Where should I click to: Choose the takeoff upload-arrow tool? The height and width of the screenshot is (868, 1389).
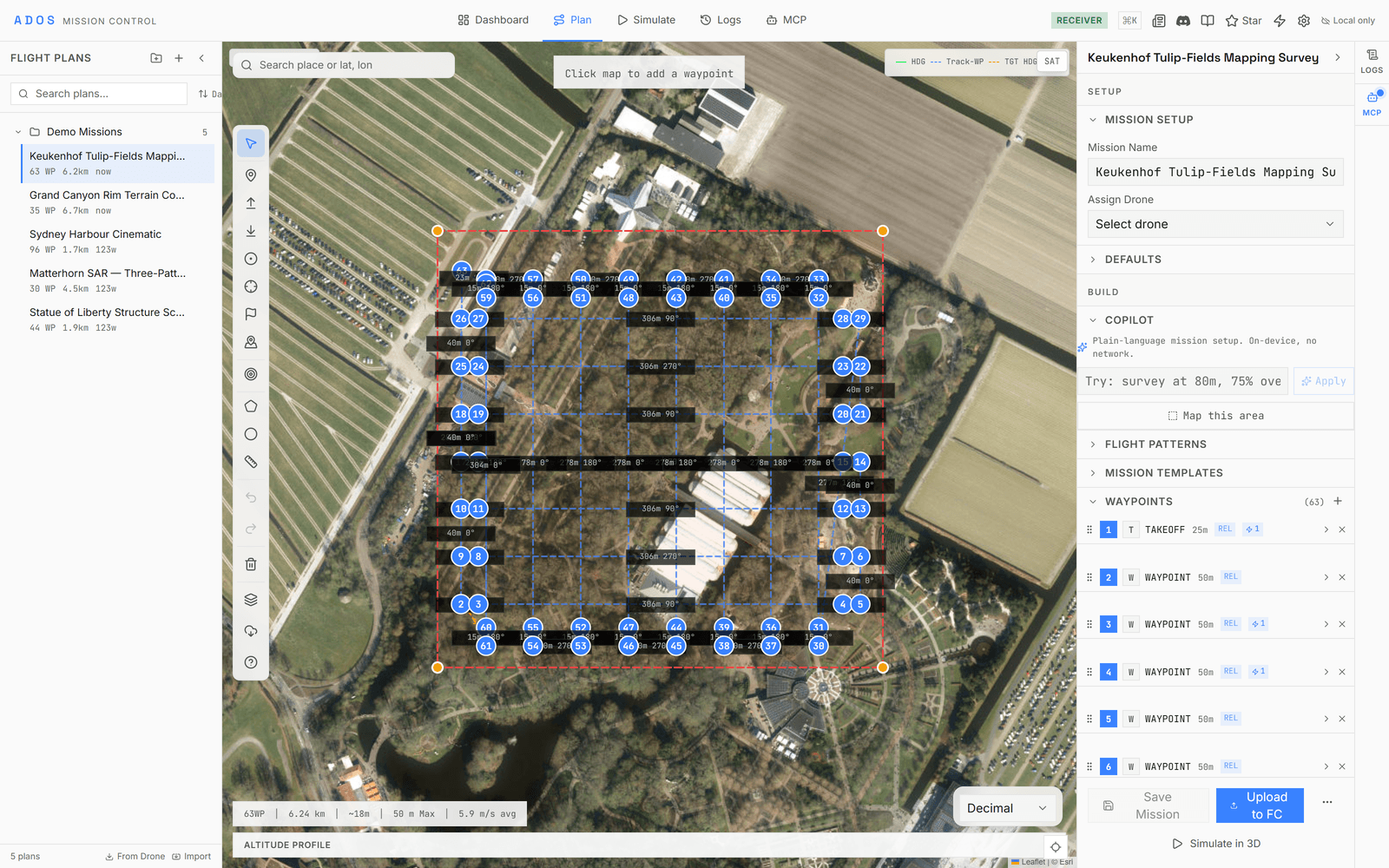(251, 203)
